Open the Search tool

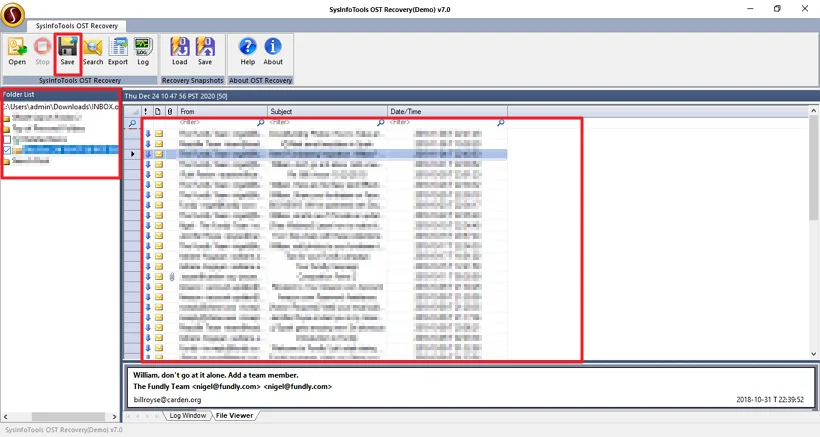(x=93, y=50)
